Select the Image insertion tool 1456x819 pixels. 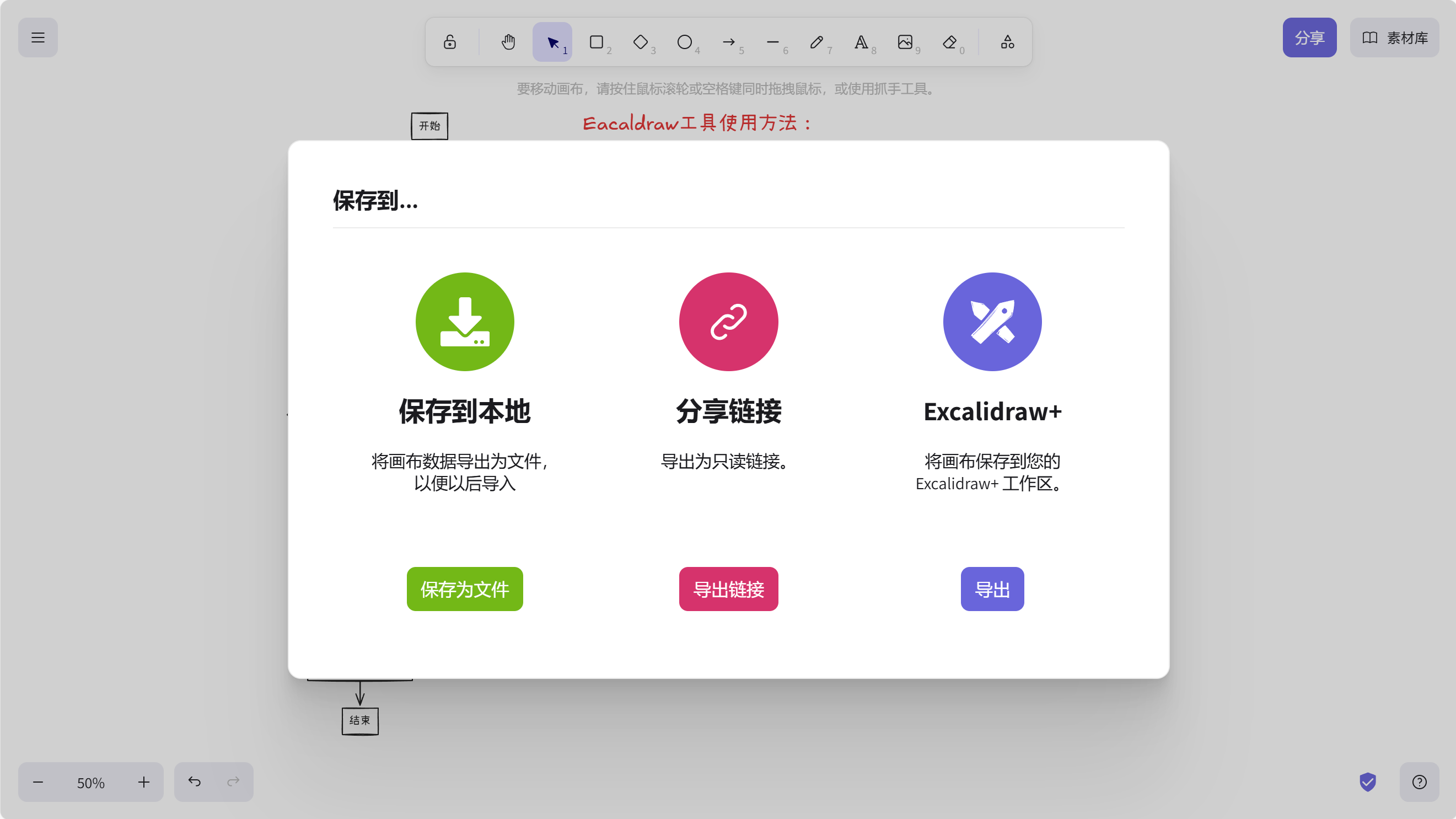905,41
